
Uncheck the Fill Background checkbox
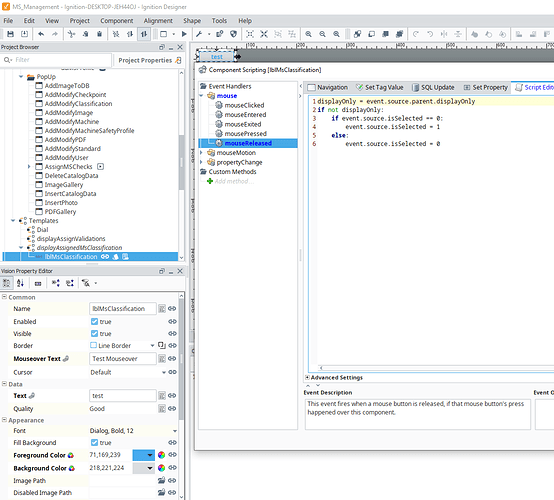pos(94,442)
